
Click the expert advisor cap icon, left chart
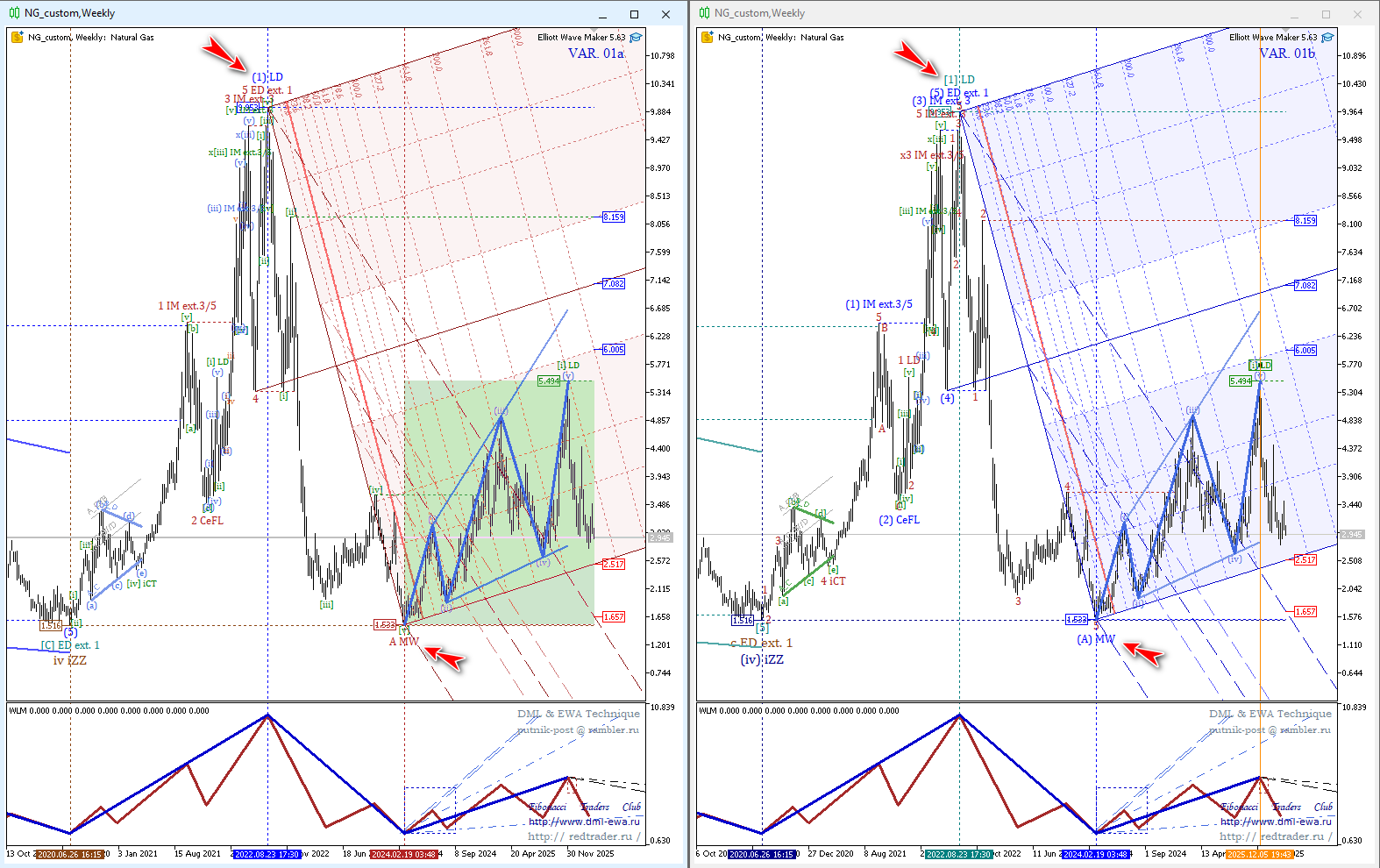click(636, 37)
